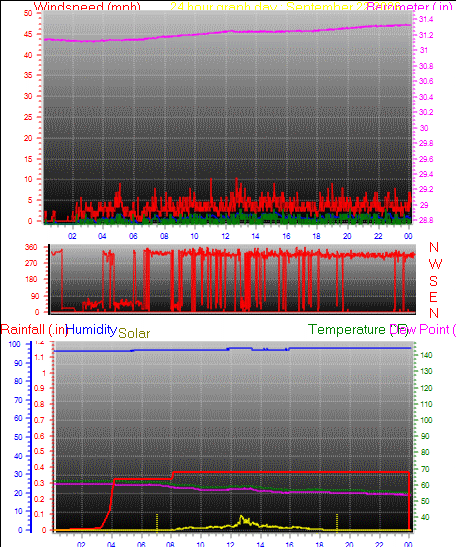Select 0.3 on the rainfall axis
The height and width of the screenshot is (547, 456).
(39, 483)
